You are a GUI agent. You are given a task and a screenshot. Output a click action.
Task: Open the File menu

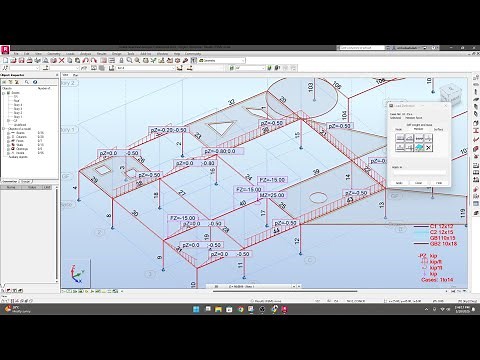16,54
